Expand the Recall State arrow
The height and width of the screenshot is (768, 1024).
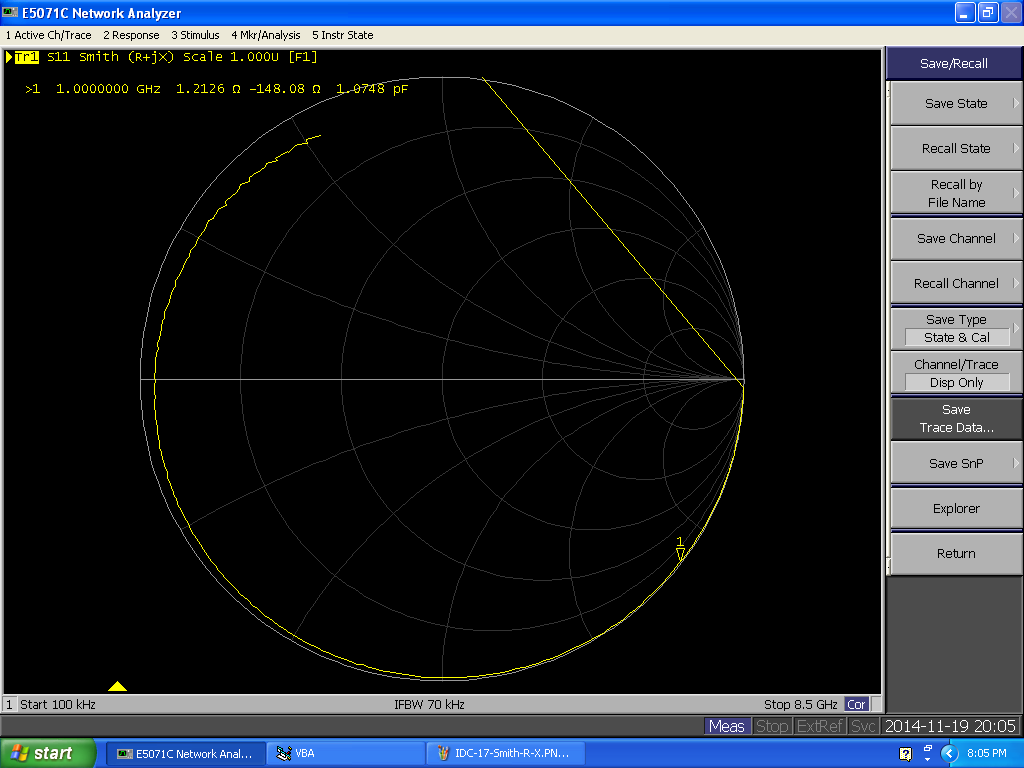pos(1016,148)
